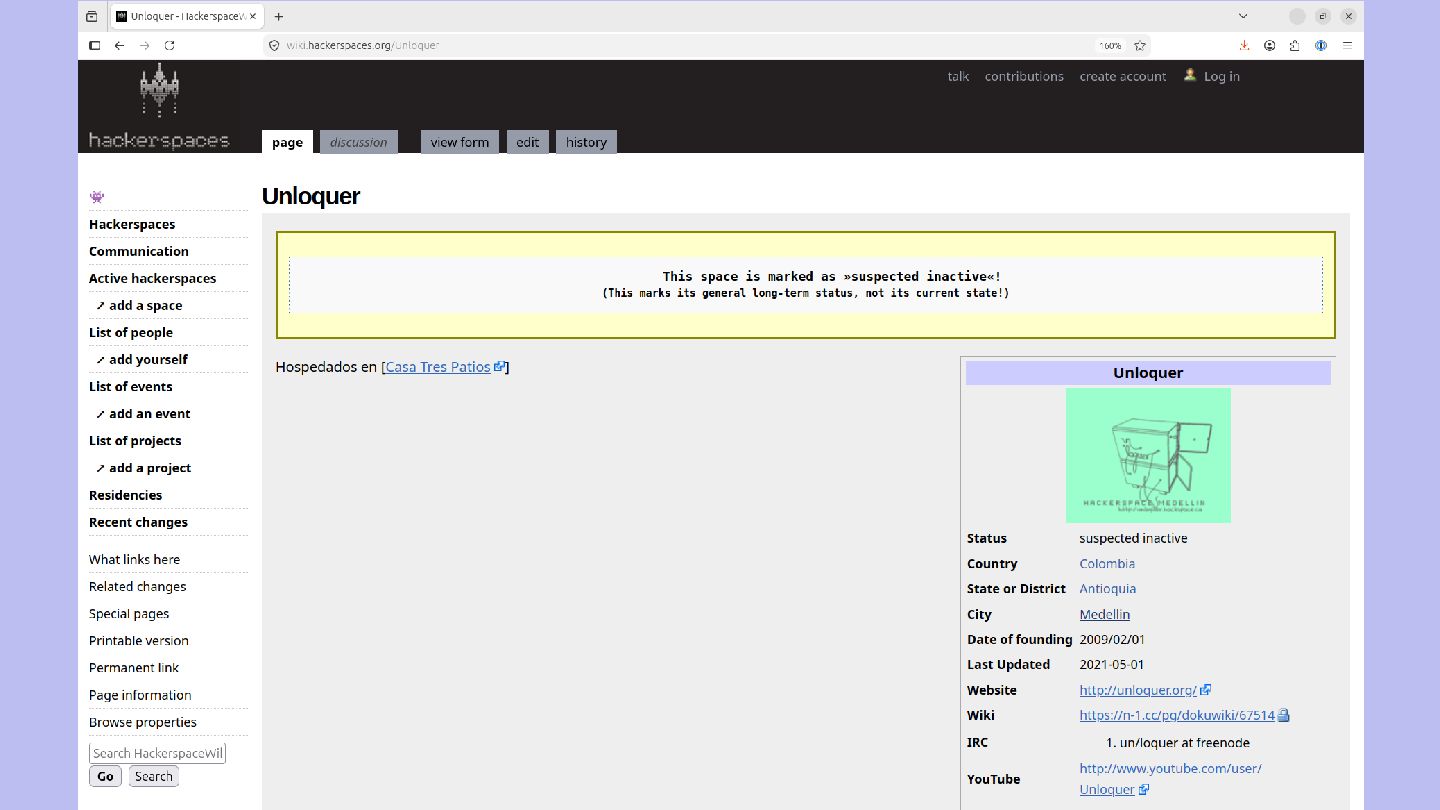Open Printable version
This screenshot has width=1440, height=810.
[139, 641]
